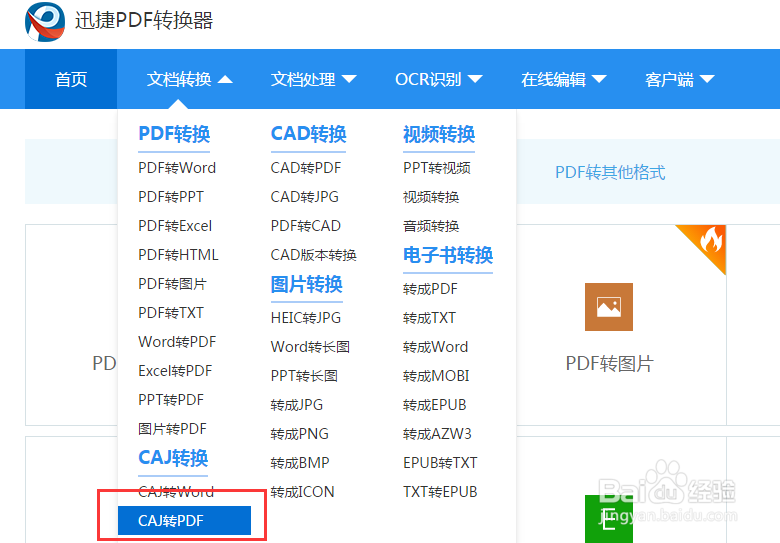Go to 首页 tab

point(71,79)
